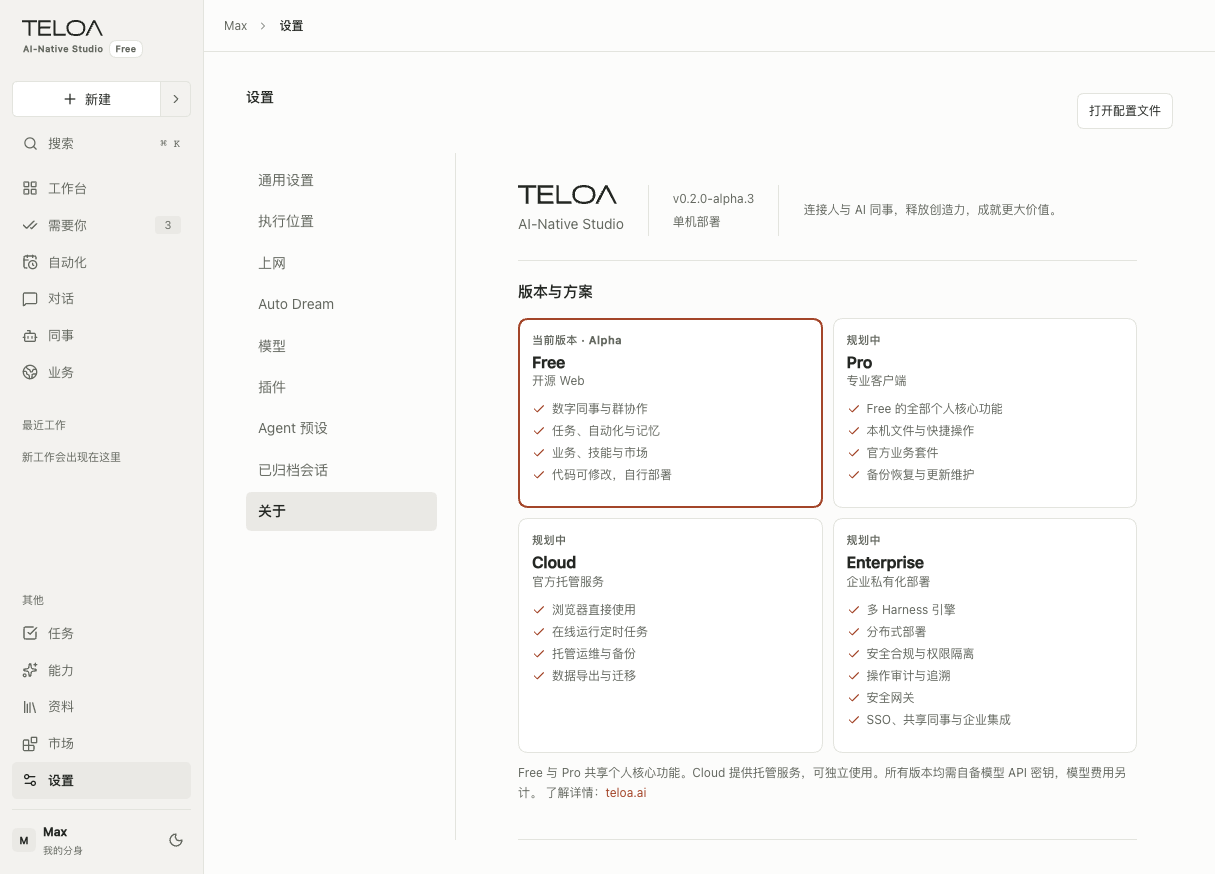1215x874 pixels.
Task: Open the 同事 robot icon
Action: [30, 336]
